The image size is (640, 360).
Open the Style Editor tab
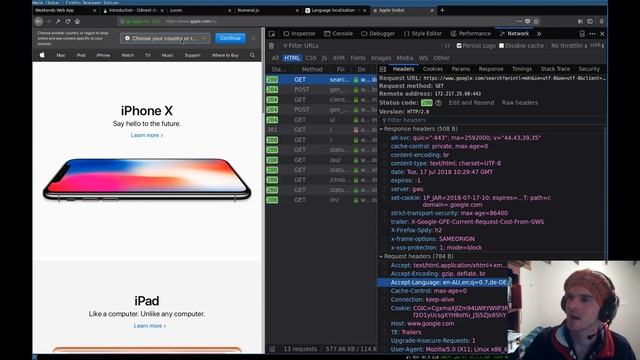pyautogui.click(x=422, y=34)
